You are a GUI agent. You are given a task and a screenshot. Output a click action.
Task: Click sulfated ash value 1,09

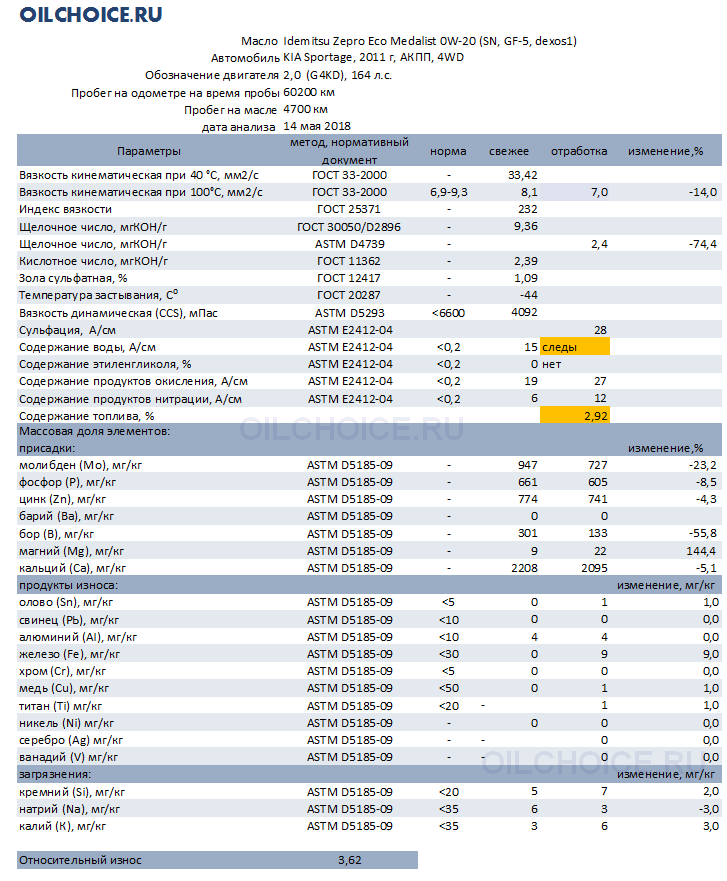tap(525, 278)
